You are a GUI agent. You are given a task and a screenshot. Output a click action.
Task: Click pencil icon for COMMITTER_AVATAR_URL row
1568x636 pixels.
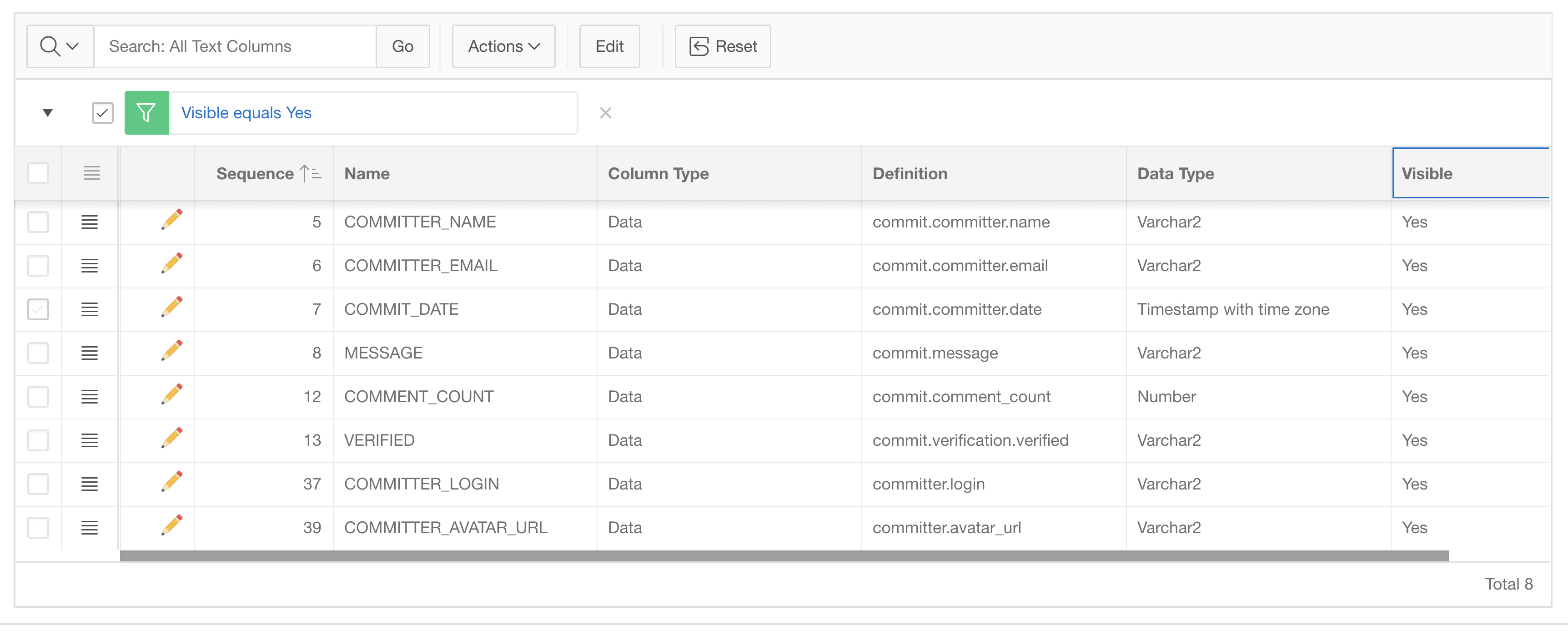pyautogui.click(x=171, y=525)
